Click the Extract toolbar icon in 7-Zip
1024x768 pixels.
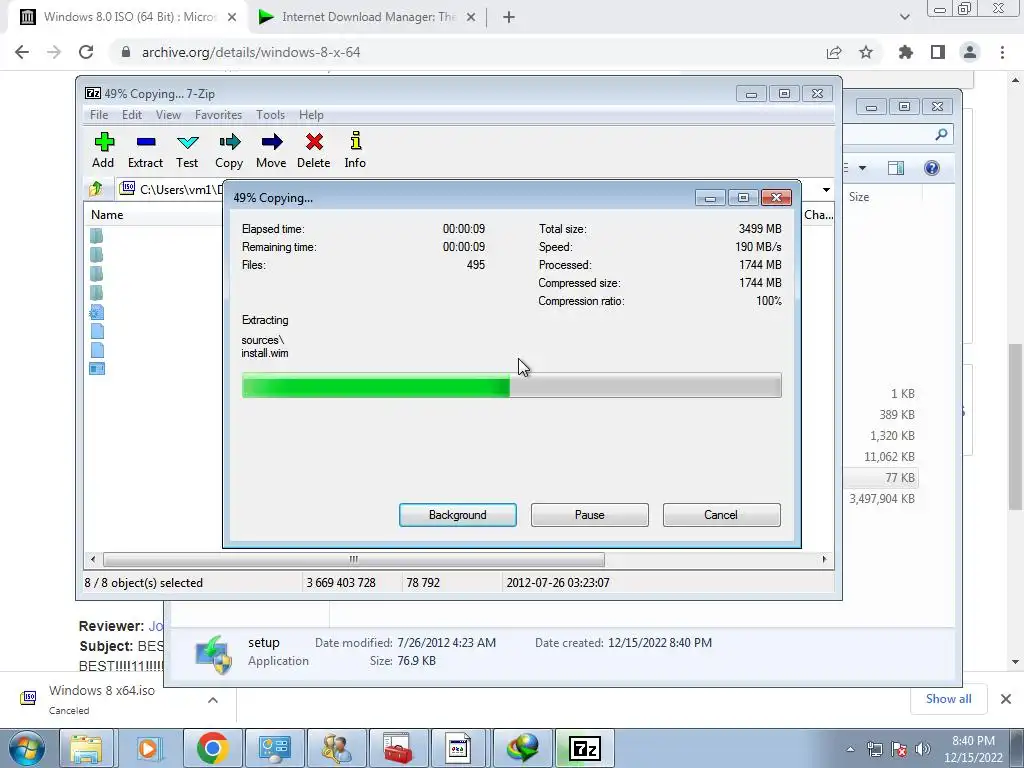[x=145, y=150]
